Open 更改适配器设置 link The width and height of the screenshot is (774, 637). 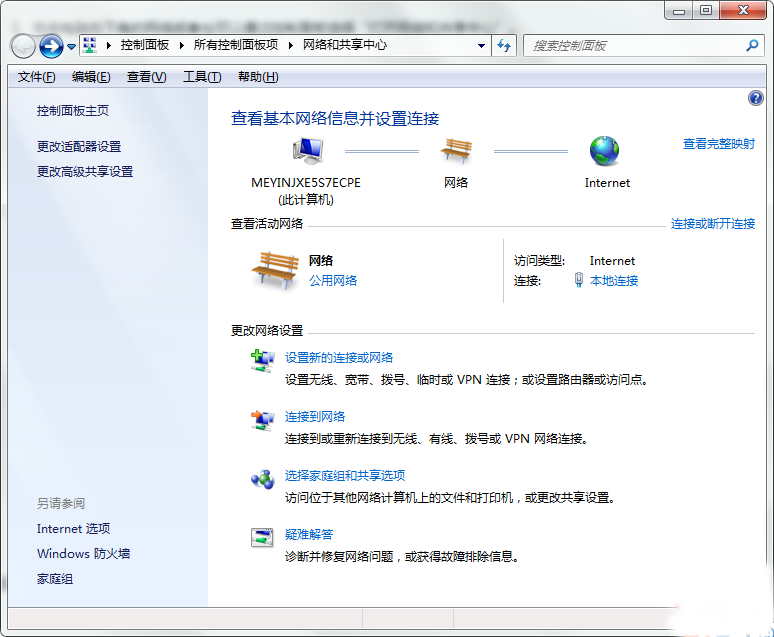[79, 147]
